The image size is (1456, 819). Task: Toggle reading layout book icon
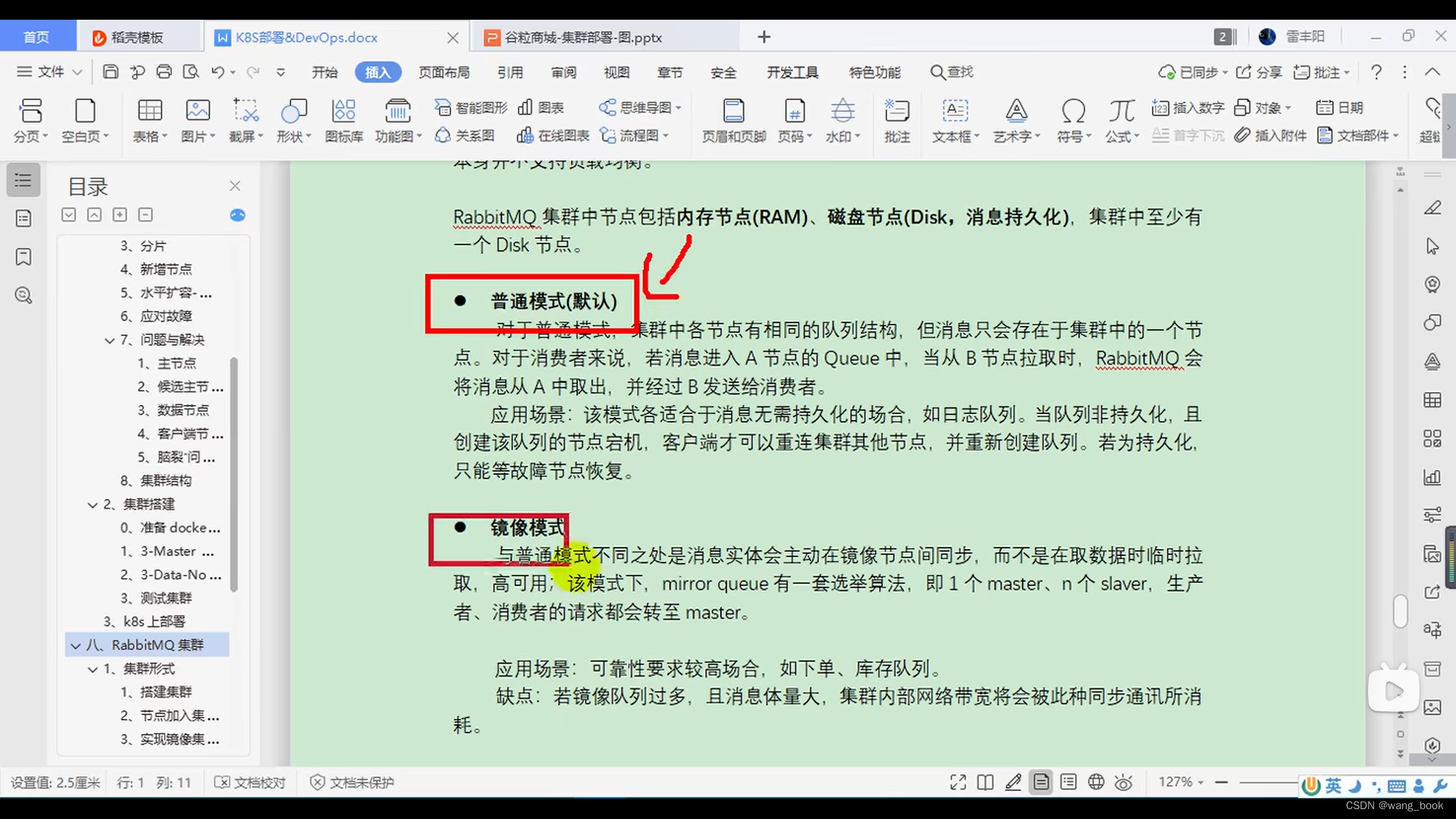pos(985,783)
